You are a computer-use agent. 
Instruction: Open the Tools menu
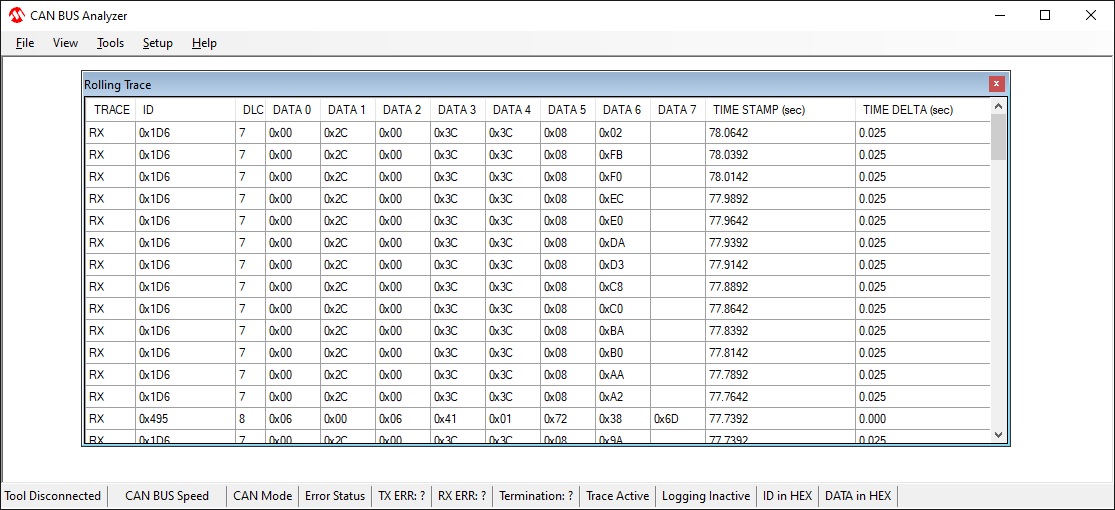click(110, 43)
